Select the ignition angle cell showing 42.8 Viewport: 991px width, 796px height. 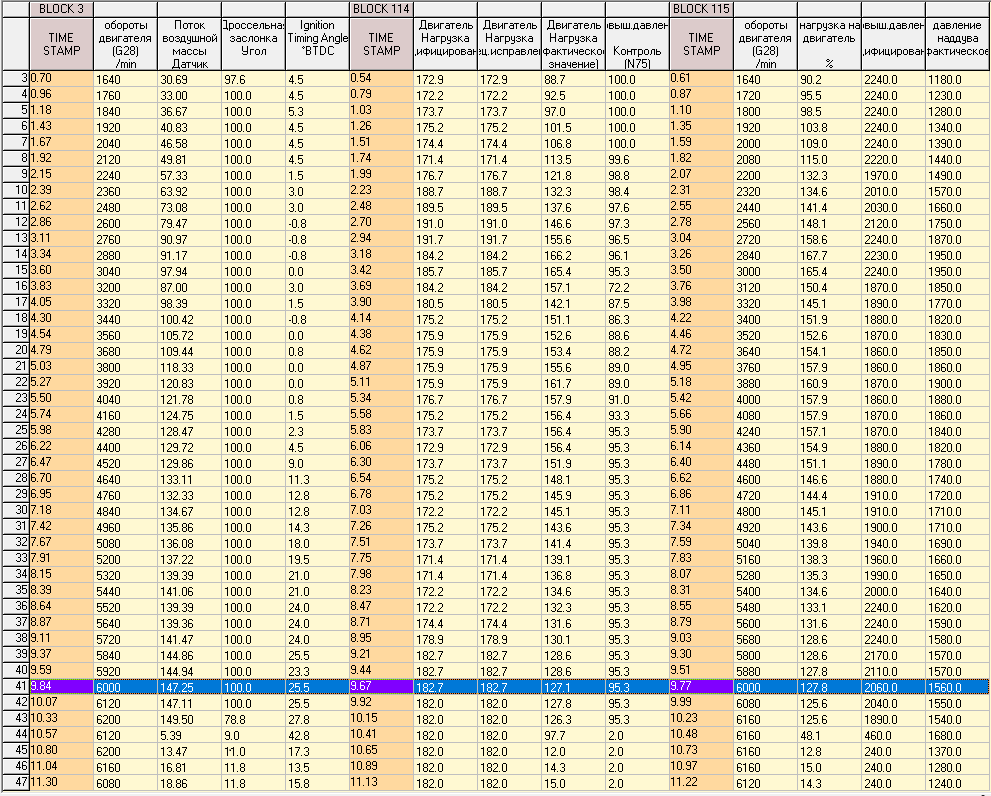[x=317, y=735]
